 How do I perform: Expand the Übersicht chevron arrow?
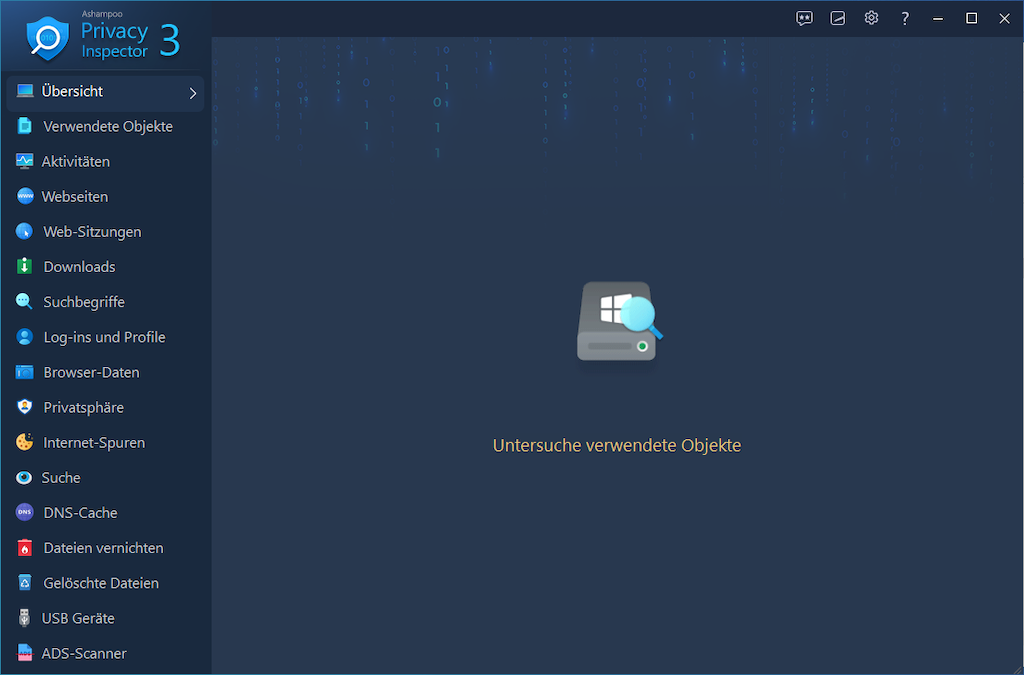coord(193,93)
